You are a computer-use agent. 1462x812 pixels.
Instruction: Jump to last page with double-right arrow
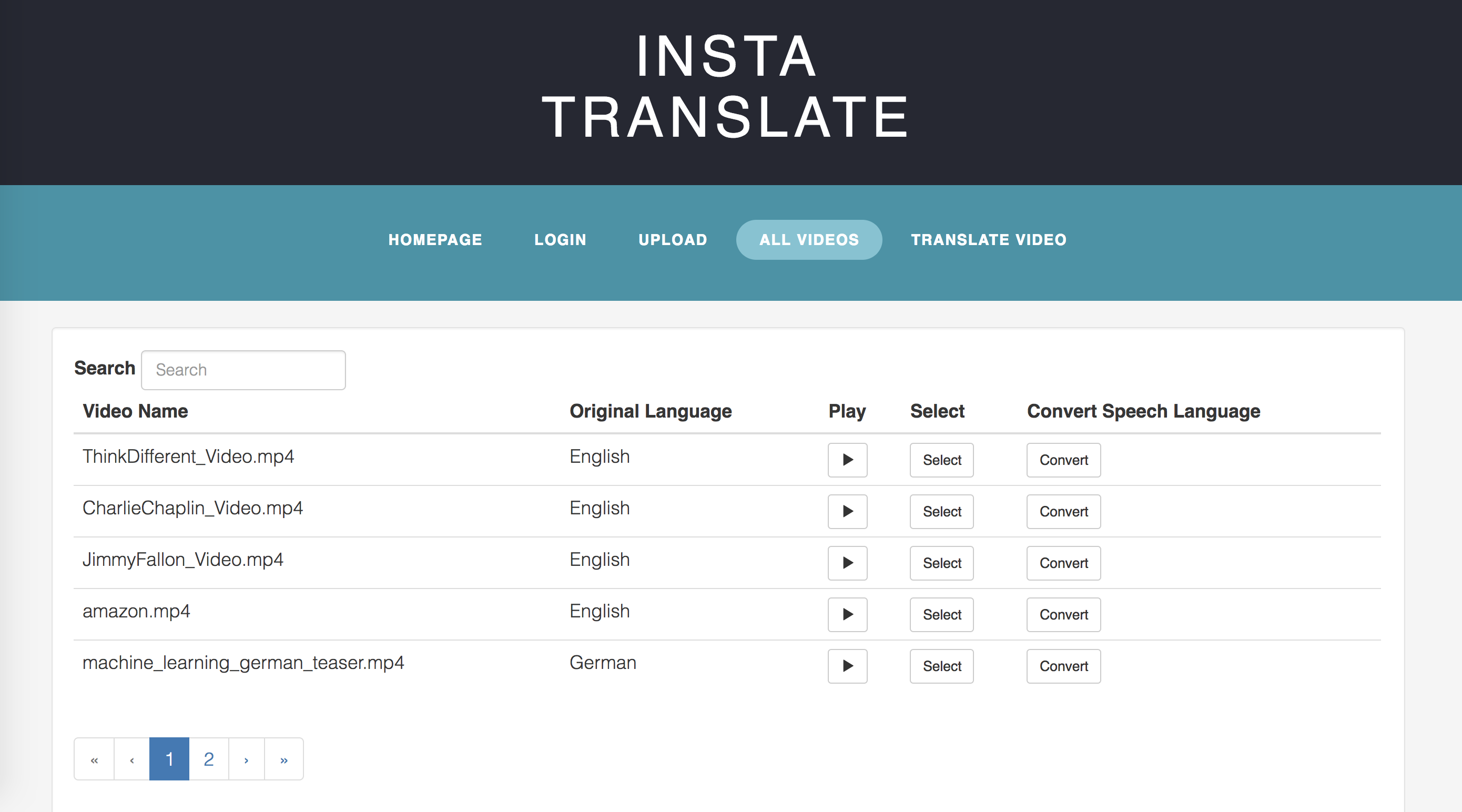(x=284, y=759)
